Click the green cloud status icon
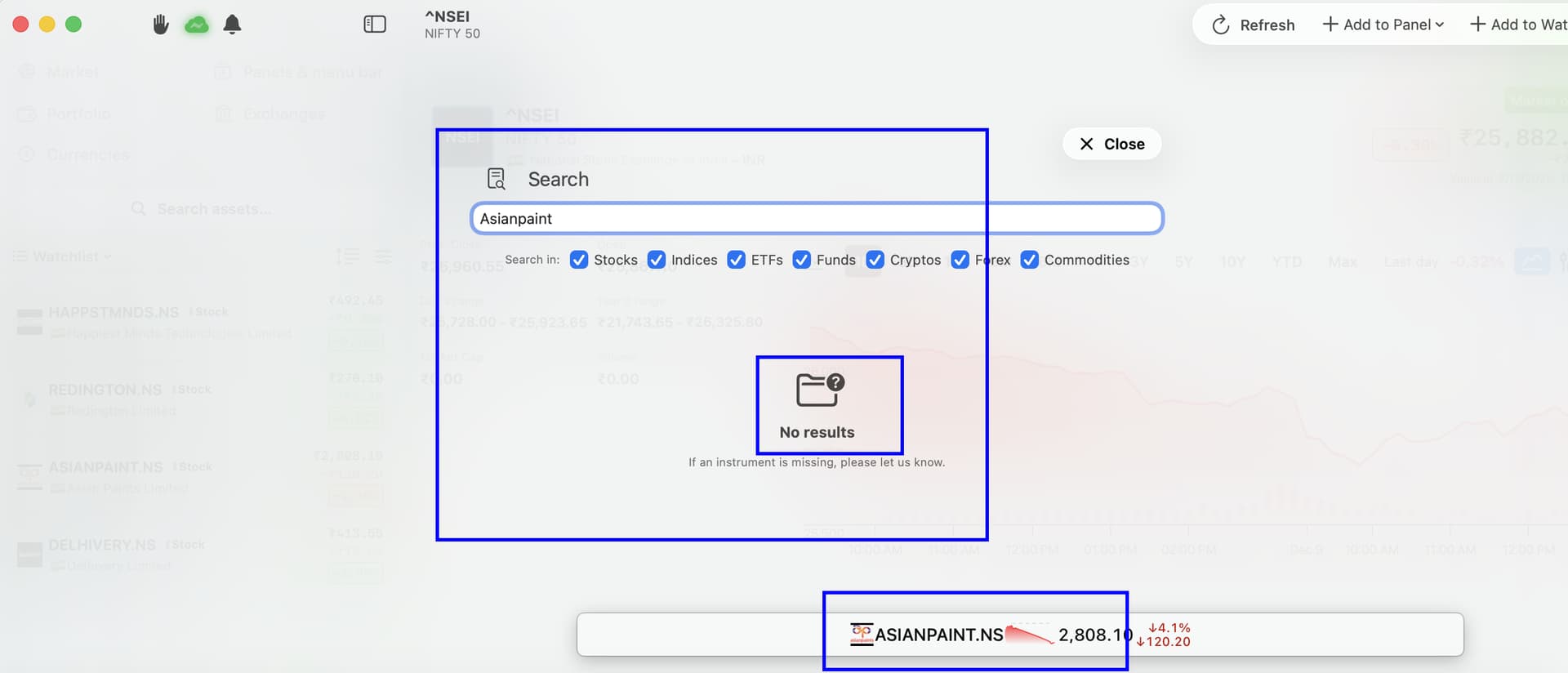The image size is (1568, 673). click(196, 25)
